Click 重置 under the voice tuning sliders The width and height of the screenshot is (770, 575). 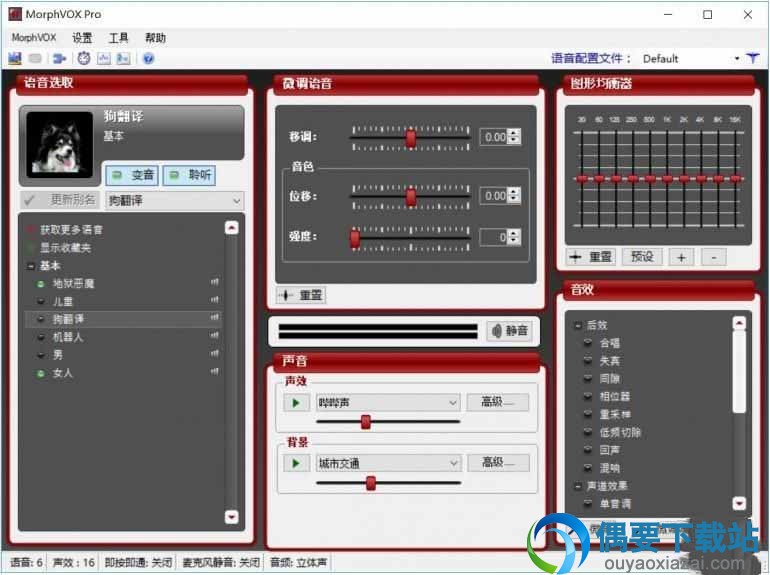301,295
